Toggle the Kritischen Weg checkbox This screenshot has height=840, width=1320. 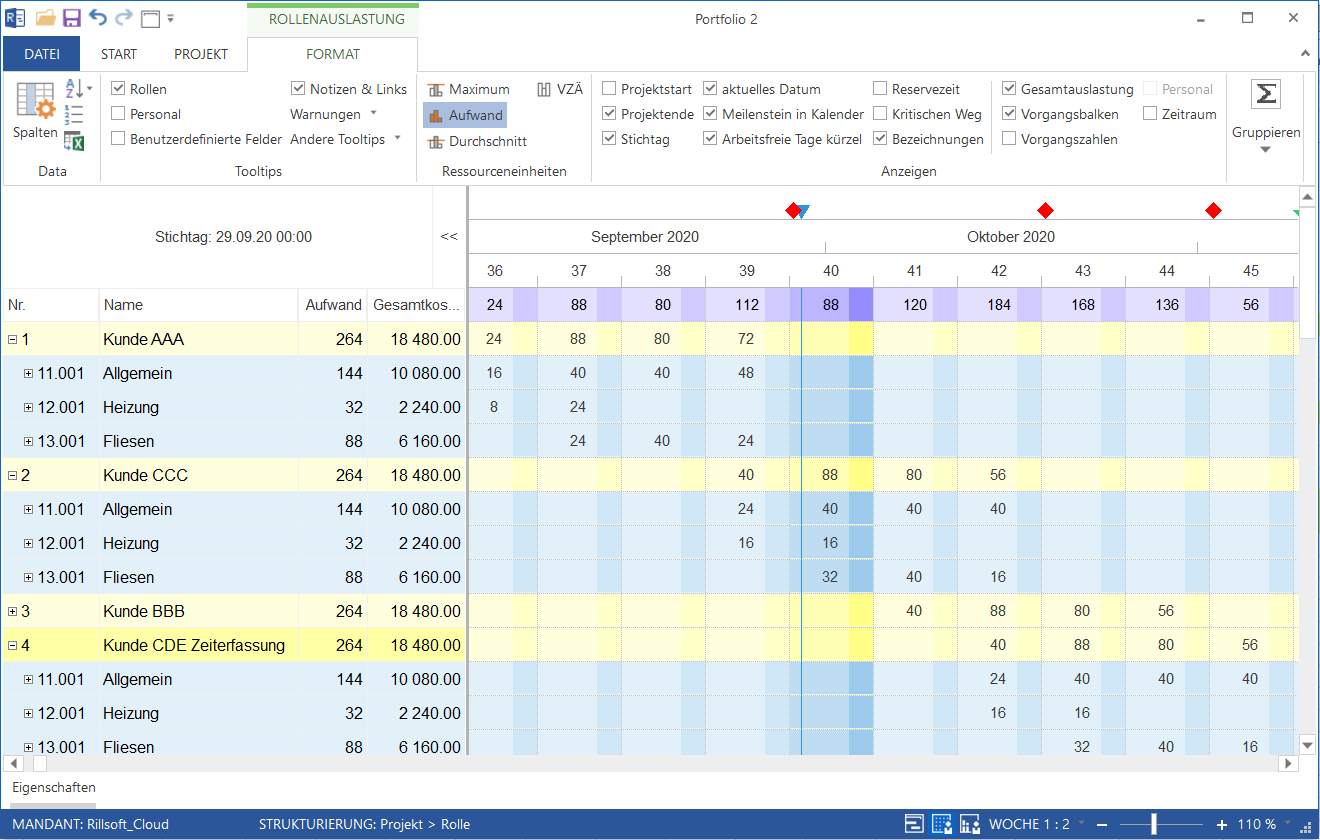point(880,114)
